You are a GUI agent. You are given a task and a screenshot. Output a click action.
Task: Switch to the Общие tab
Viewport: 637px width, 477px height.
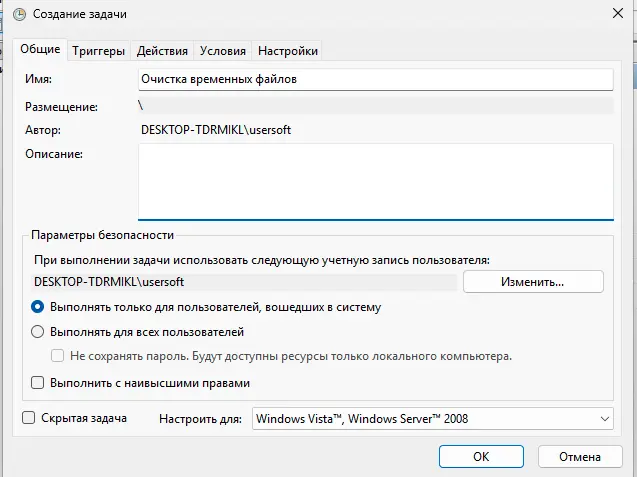click(x=40, y=50)
